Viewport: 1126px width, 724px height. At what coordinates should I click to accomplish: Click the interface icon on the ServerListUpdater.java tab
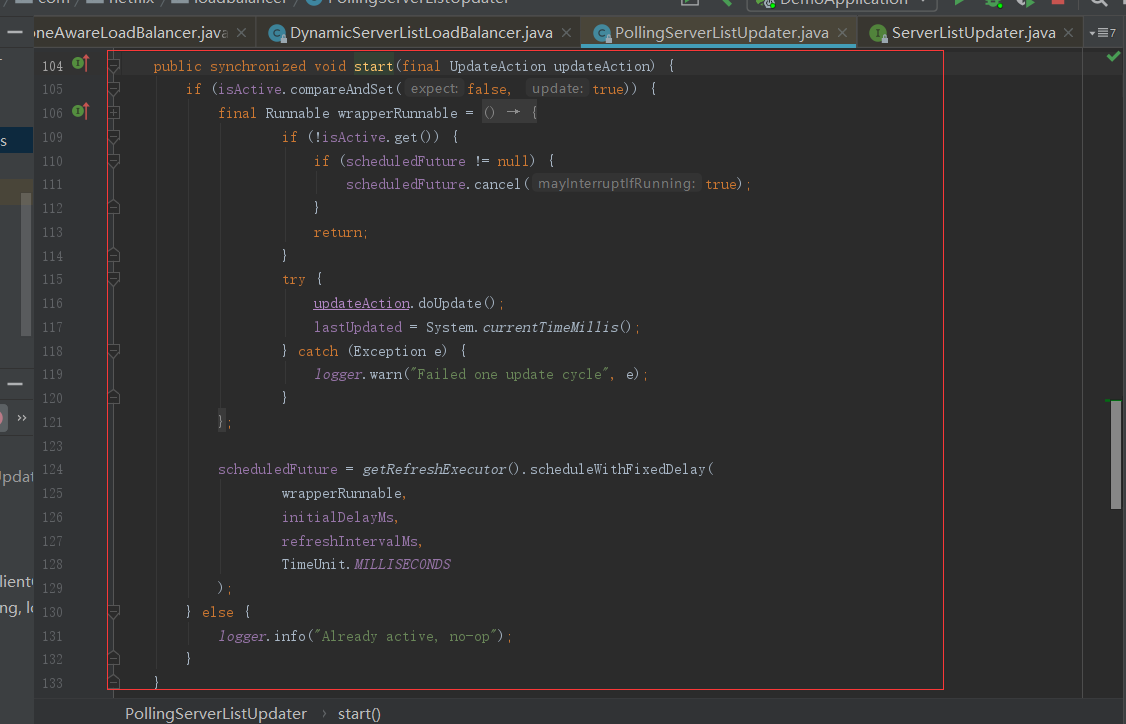pyautogui.click(x=878, y=33)
